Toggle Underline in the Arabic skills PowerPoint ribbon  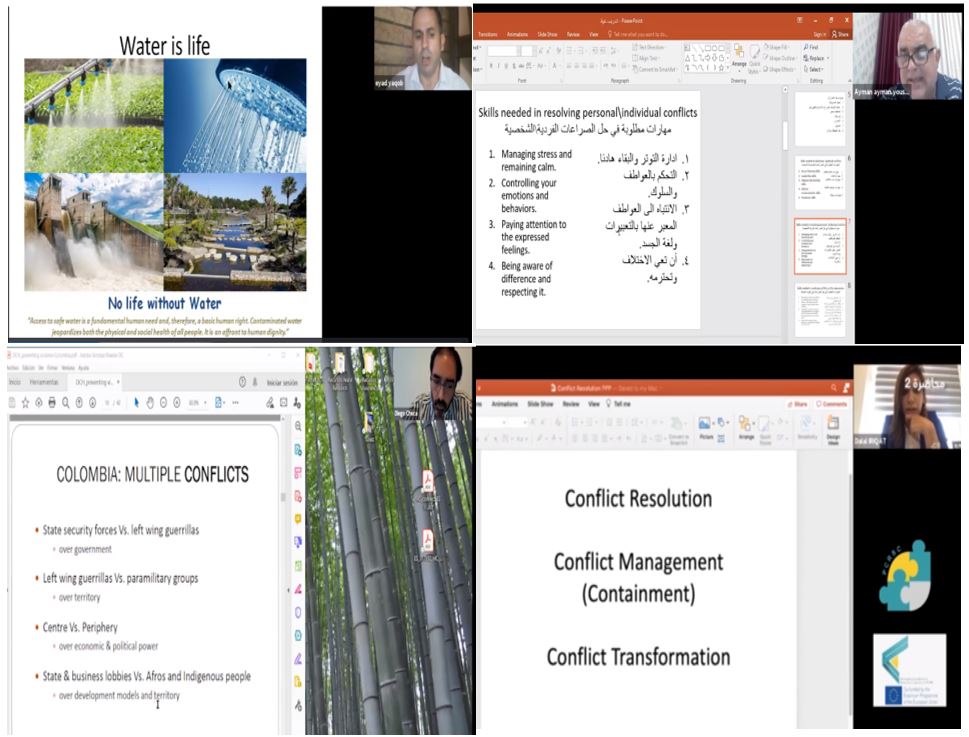(507, 65)
